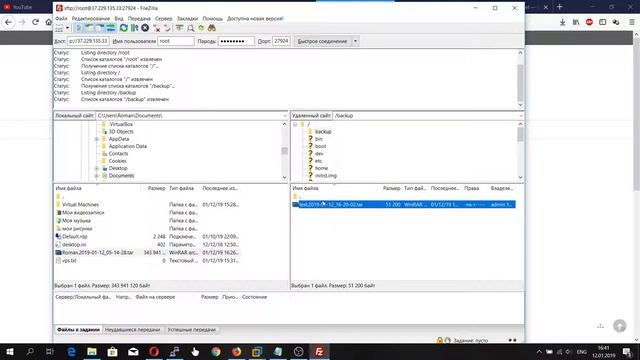Screen dimensions: 640x360
Task: Open Google Chrome from the taskbar
Action: tap(216, 351)
